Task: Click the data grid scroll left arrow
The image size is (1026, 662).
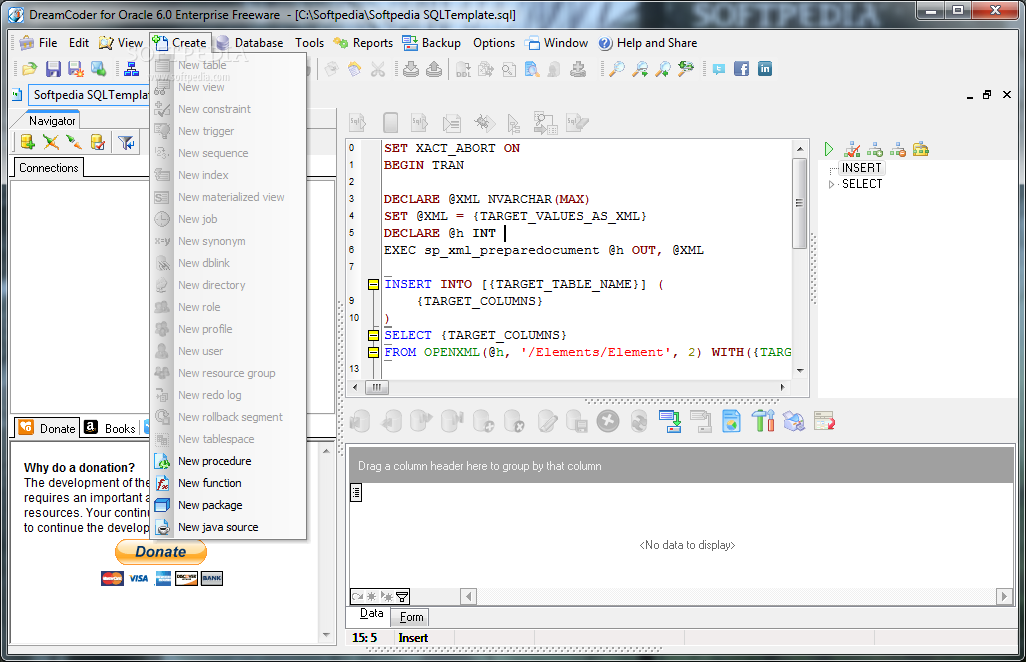Action: click(x=468, y=597)
